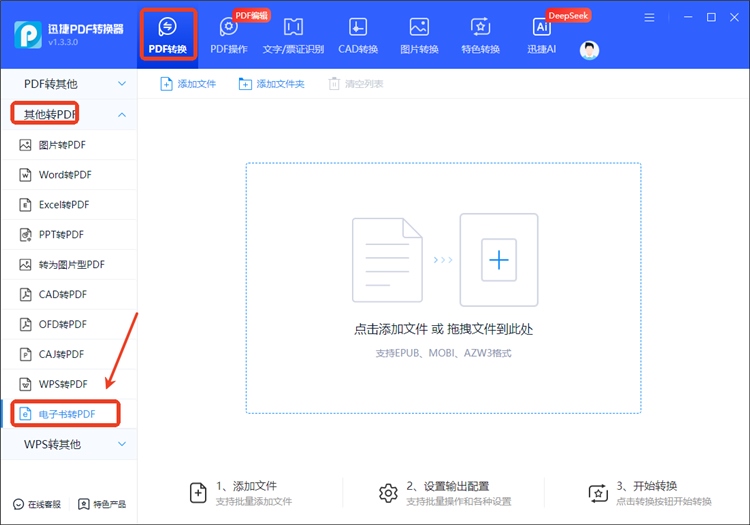Screen dimensions: 750x525
Task: Open the hamburger menu icon
Action: tap(649, 18)
